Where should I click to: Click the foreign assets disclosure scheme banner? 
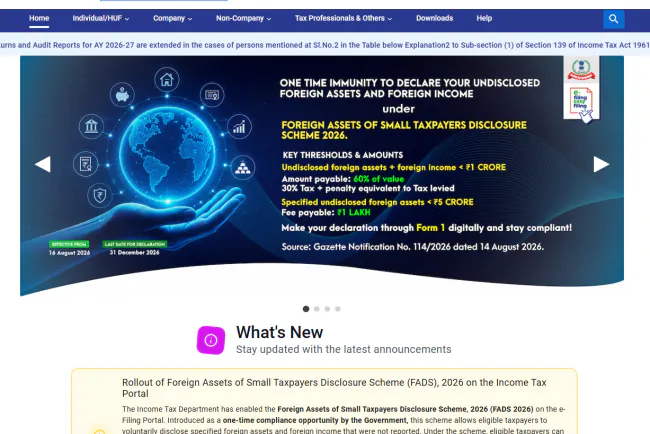(322, 174)
